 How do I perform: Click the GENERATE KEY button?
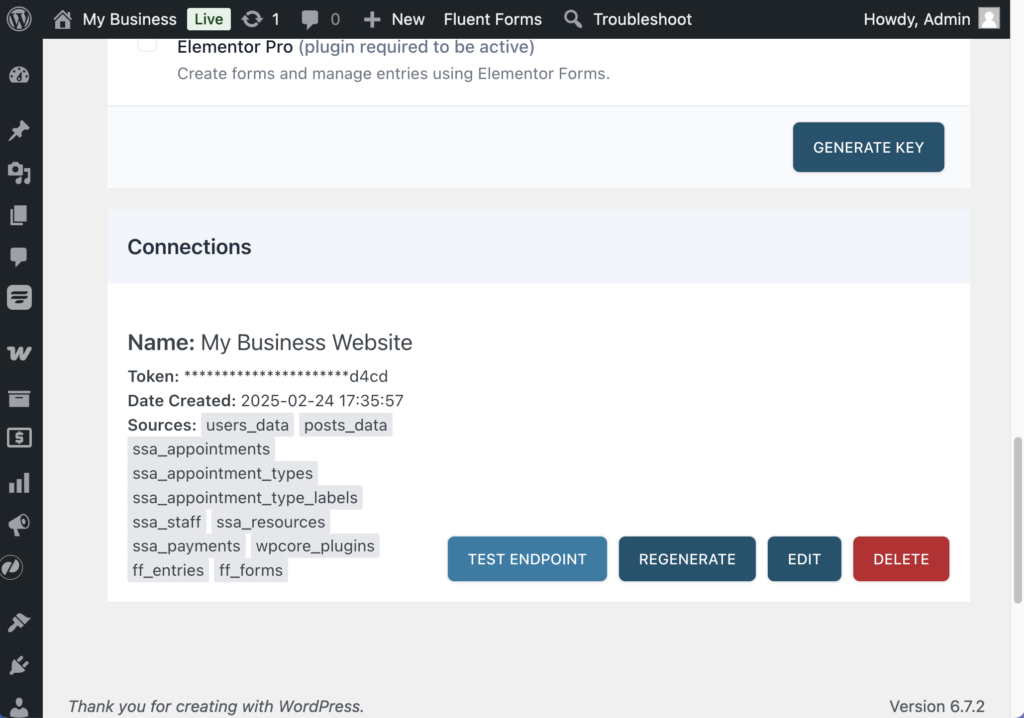[868, 147]
